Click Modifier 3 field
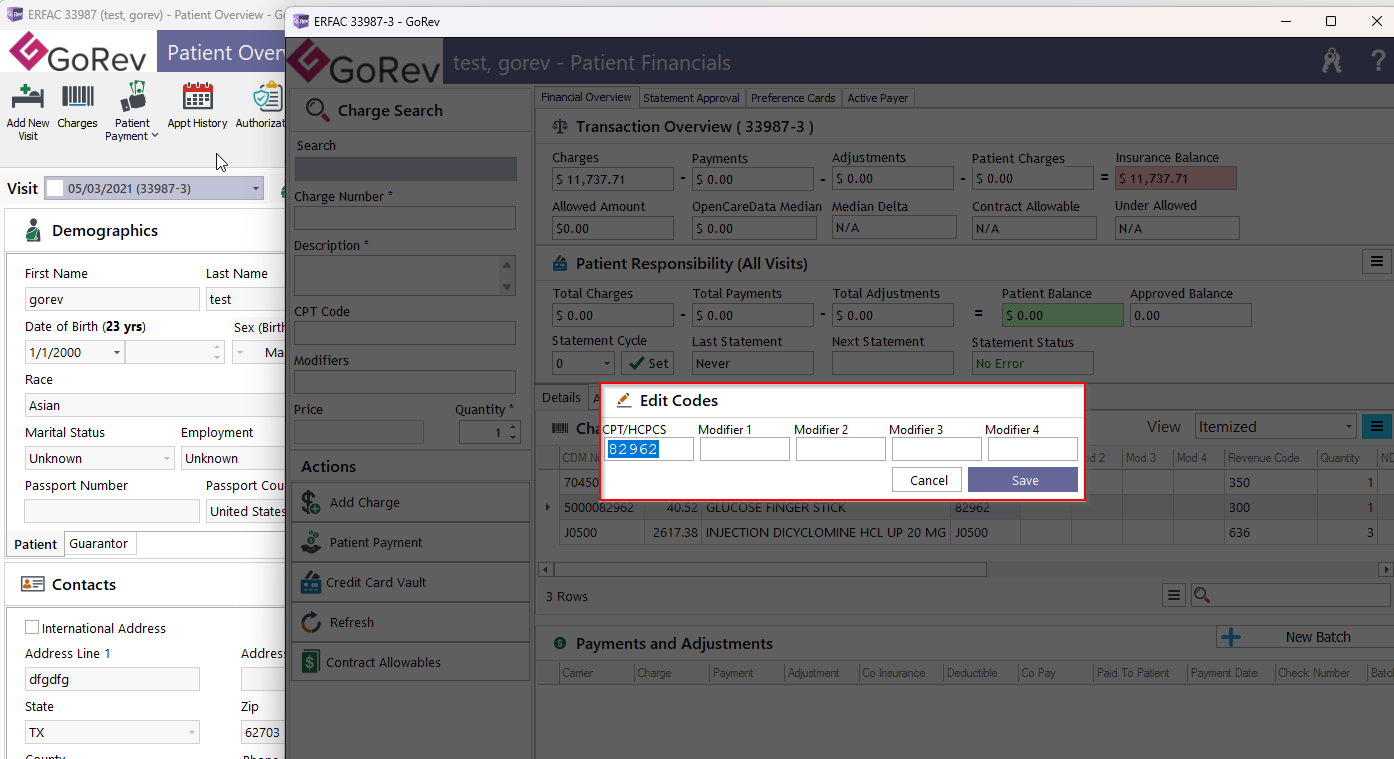Image resolution: width=1394 pixels, height=759 pixels. (937, 449)
